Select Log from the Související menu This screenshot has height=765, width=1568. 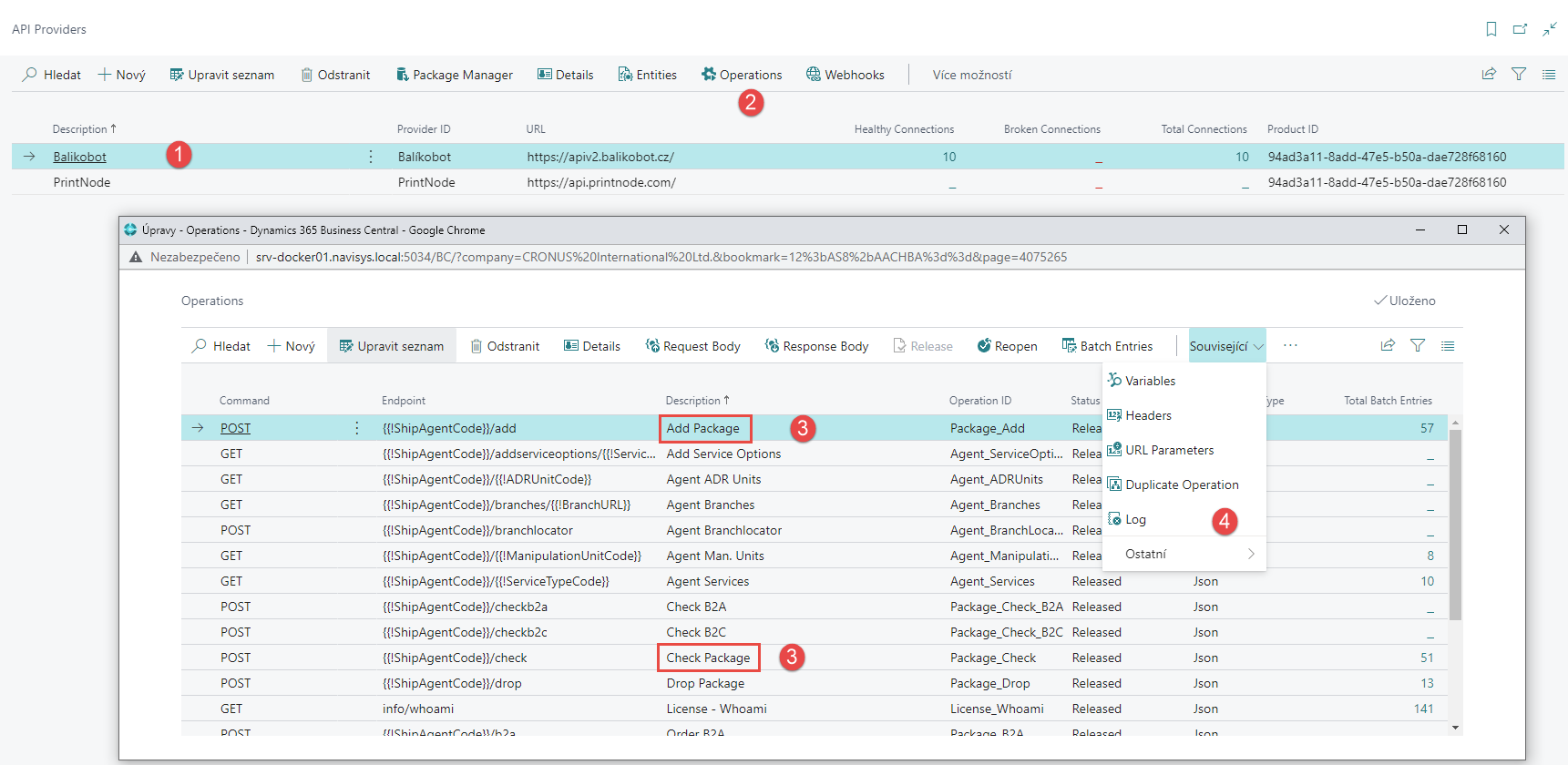(x=1135, y=519)
